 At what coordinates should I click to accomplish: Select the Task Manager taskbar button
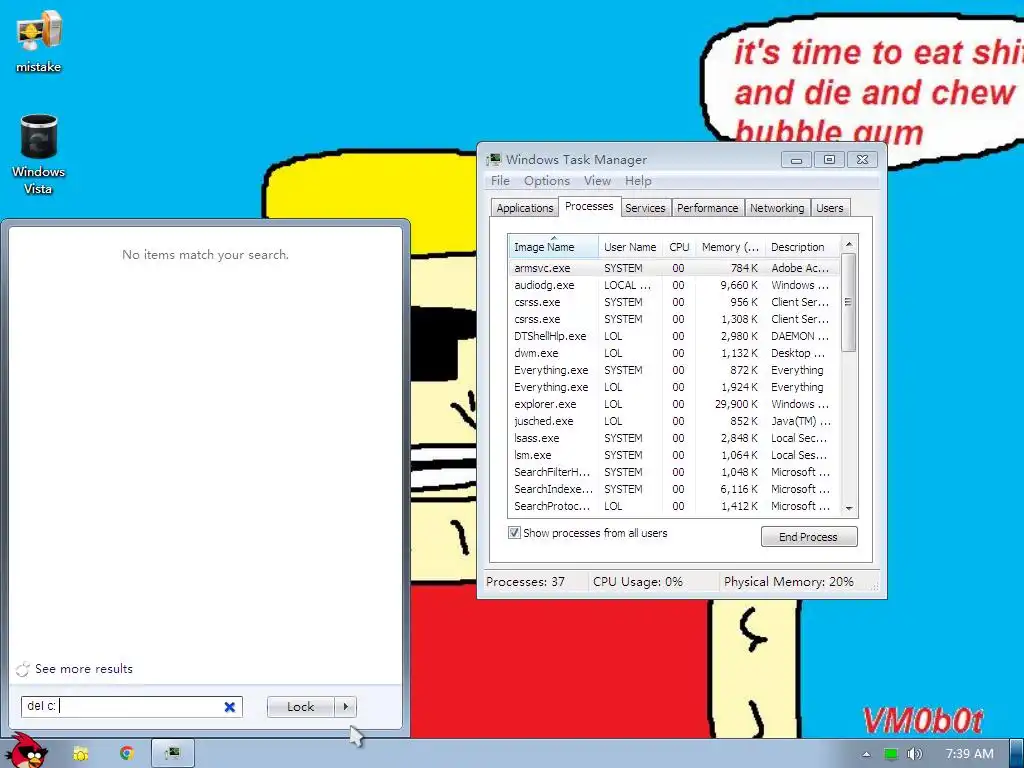172,753
